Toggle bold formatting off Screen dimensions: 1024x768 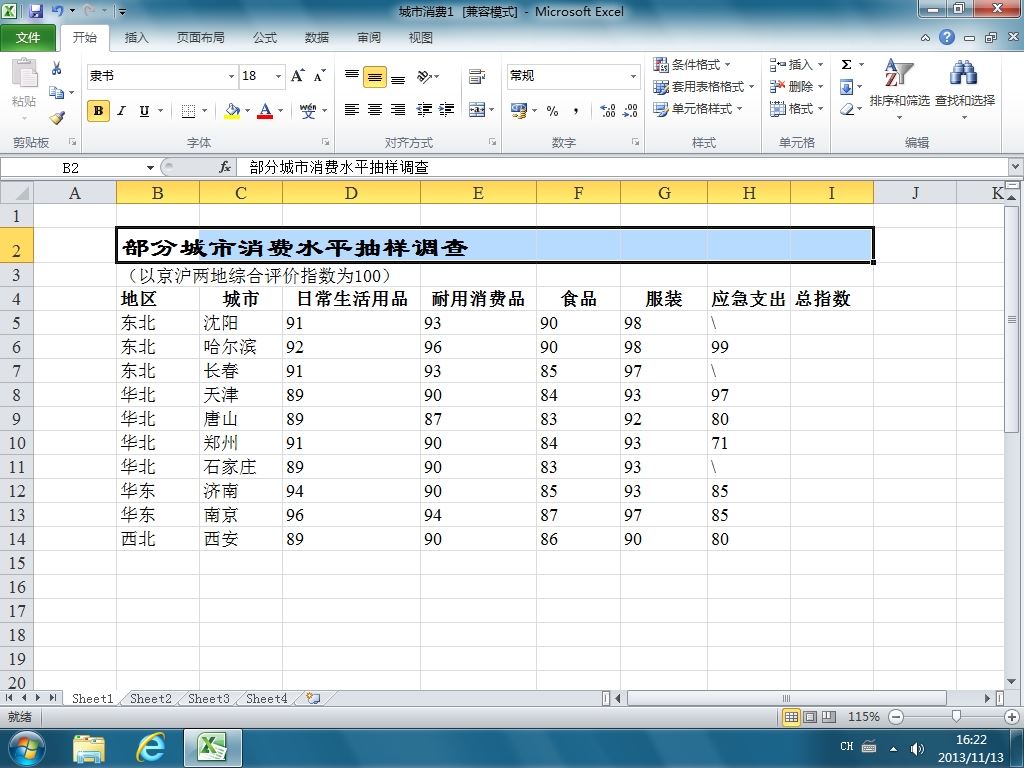click(x=99, y=111)
